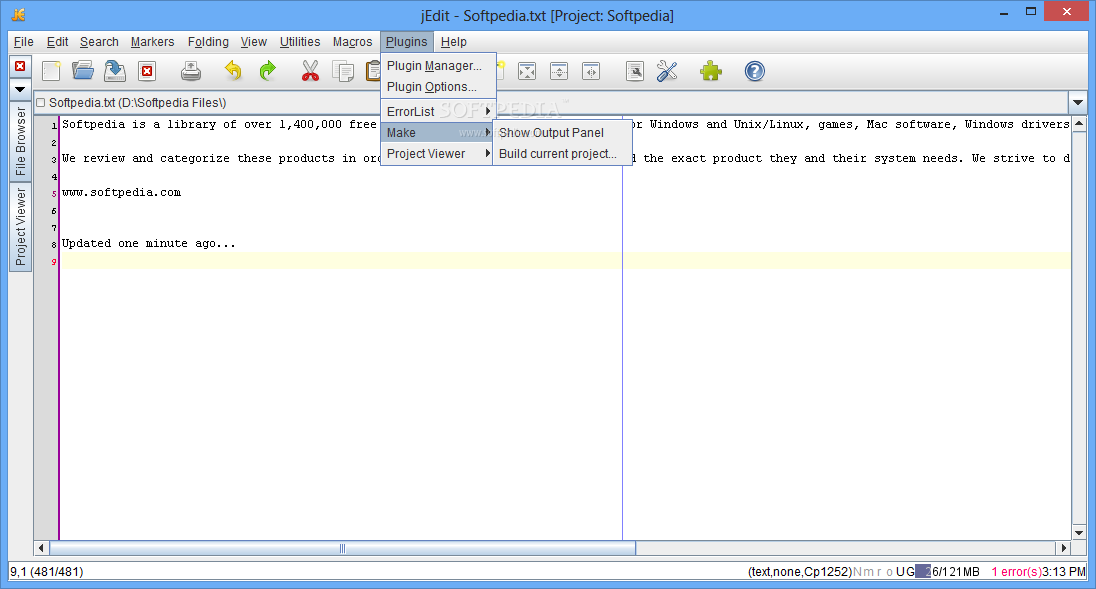Open the View menu
This screenshot has height=589, width=1096.
[254, 42]
